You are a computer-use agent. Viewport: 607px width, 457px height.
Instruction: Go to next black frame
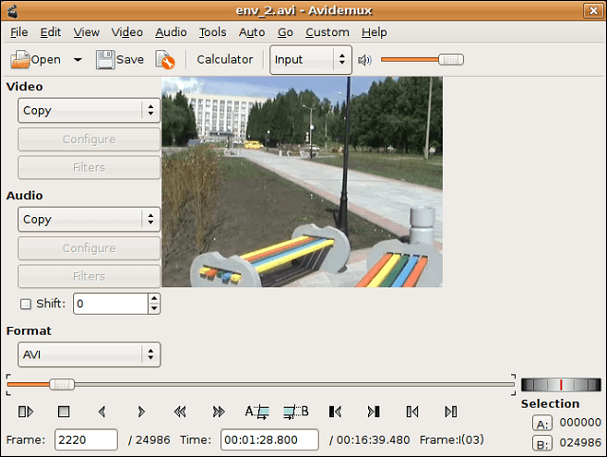coord(374,411)
